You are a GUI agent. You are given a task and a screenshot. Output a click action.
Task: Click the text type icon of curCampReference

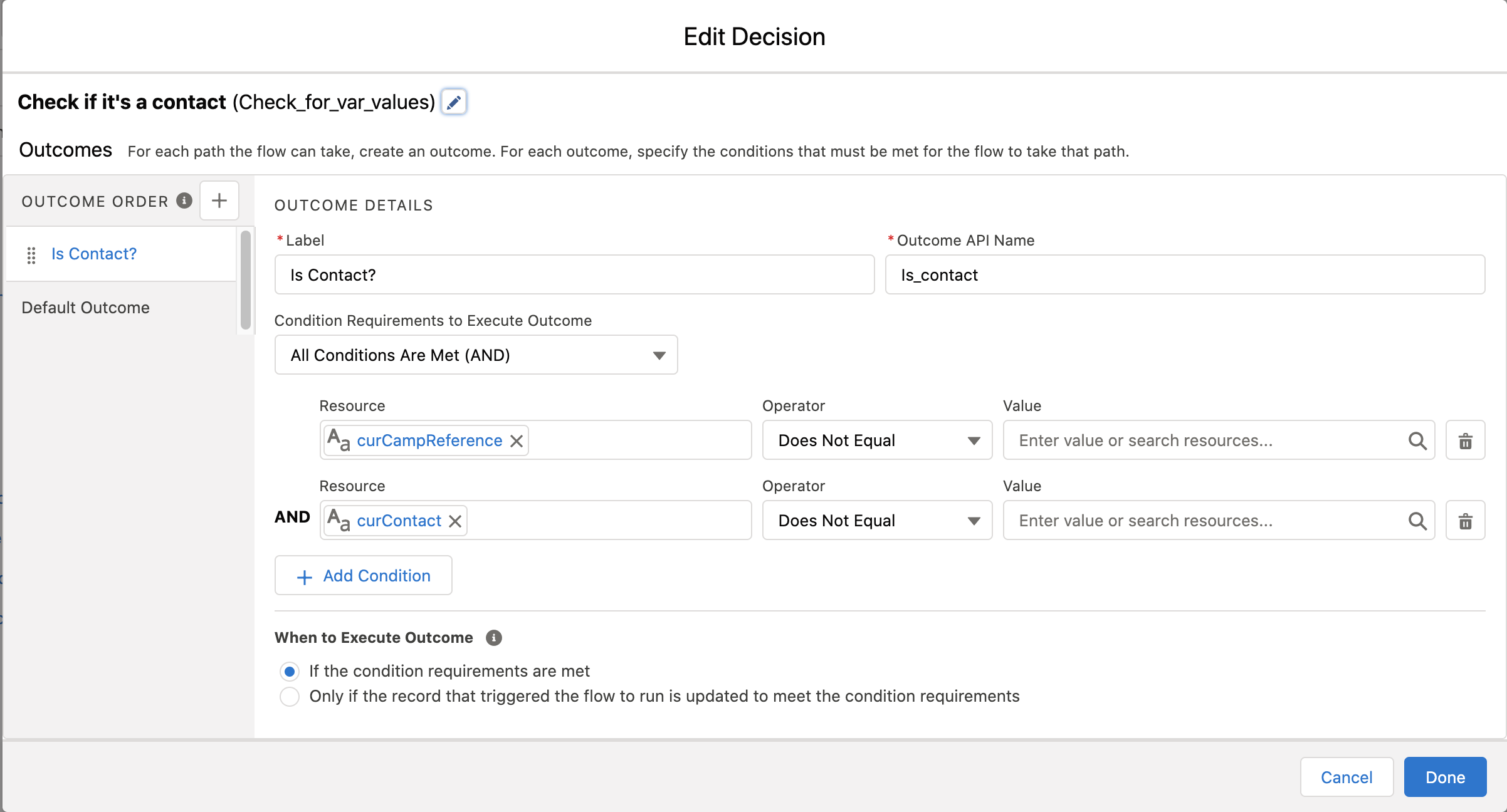(339, 440)
